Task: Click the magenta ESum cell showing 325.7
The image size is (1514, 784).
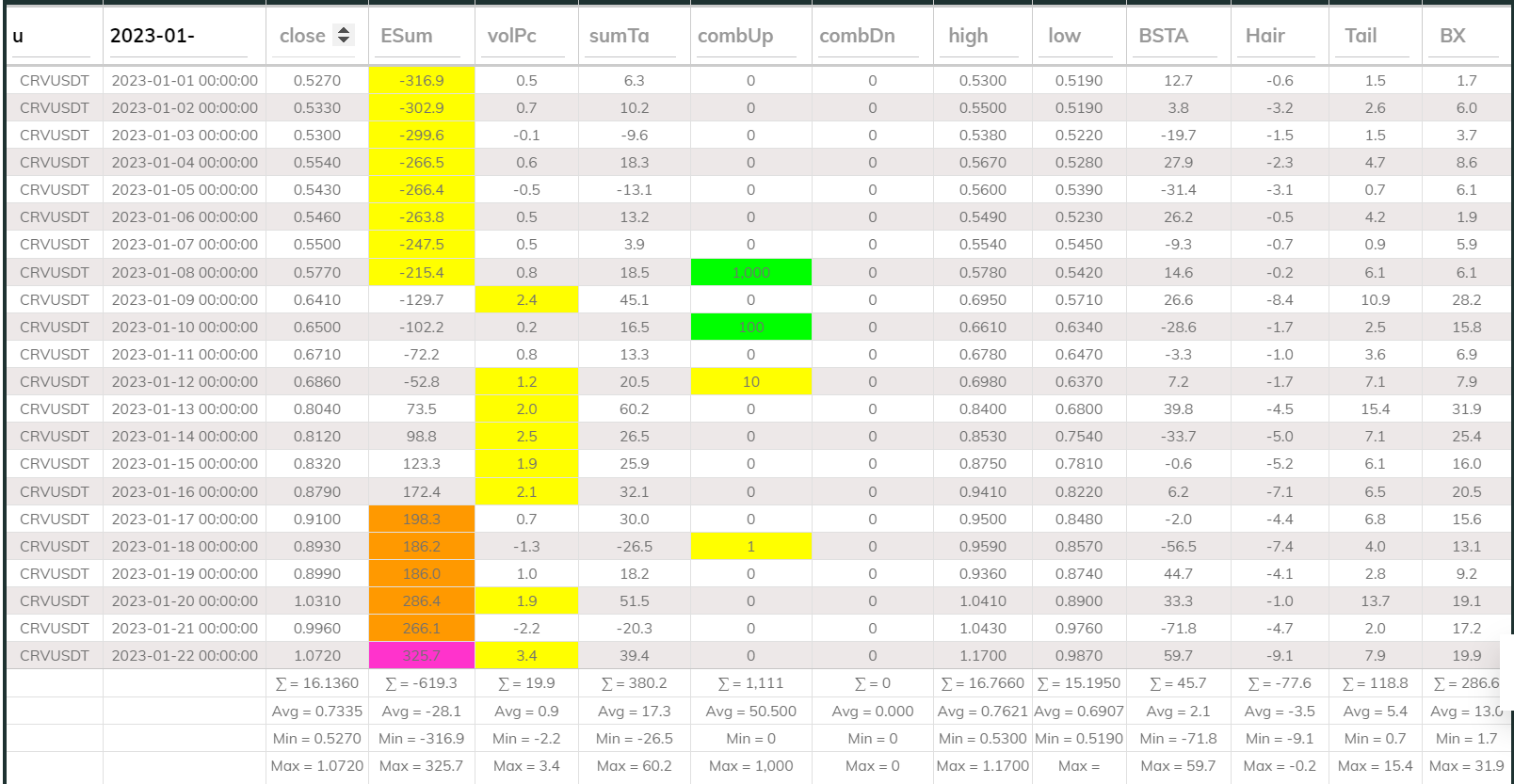Action: (x=421, y=656)
